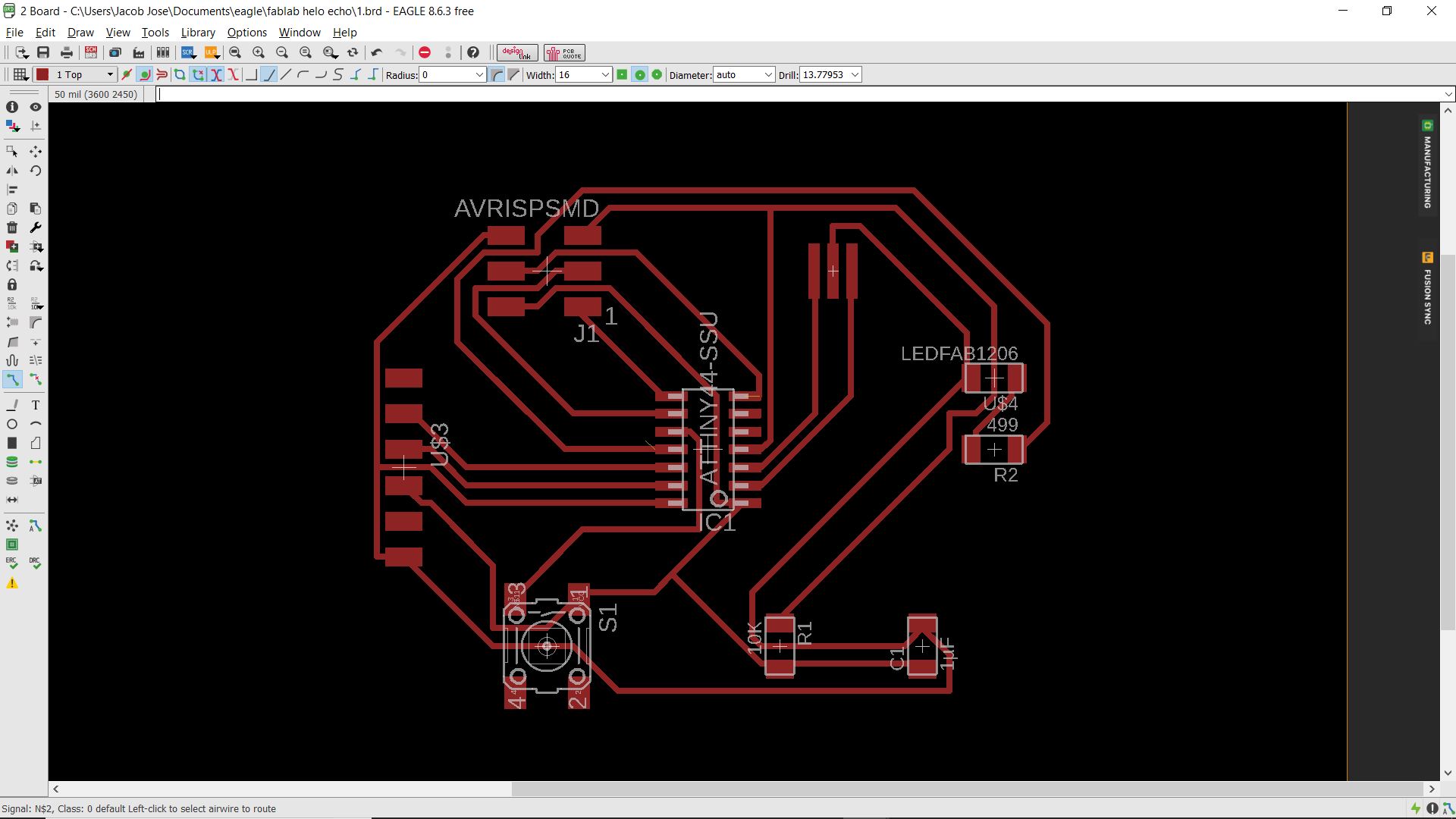This screenshot has height=819, width=1456.
Task: Click the PCB Quote button
Action: [564, 52]
